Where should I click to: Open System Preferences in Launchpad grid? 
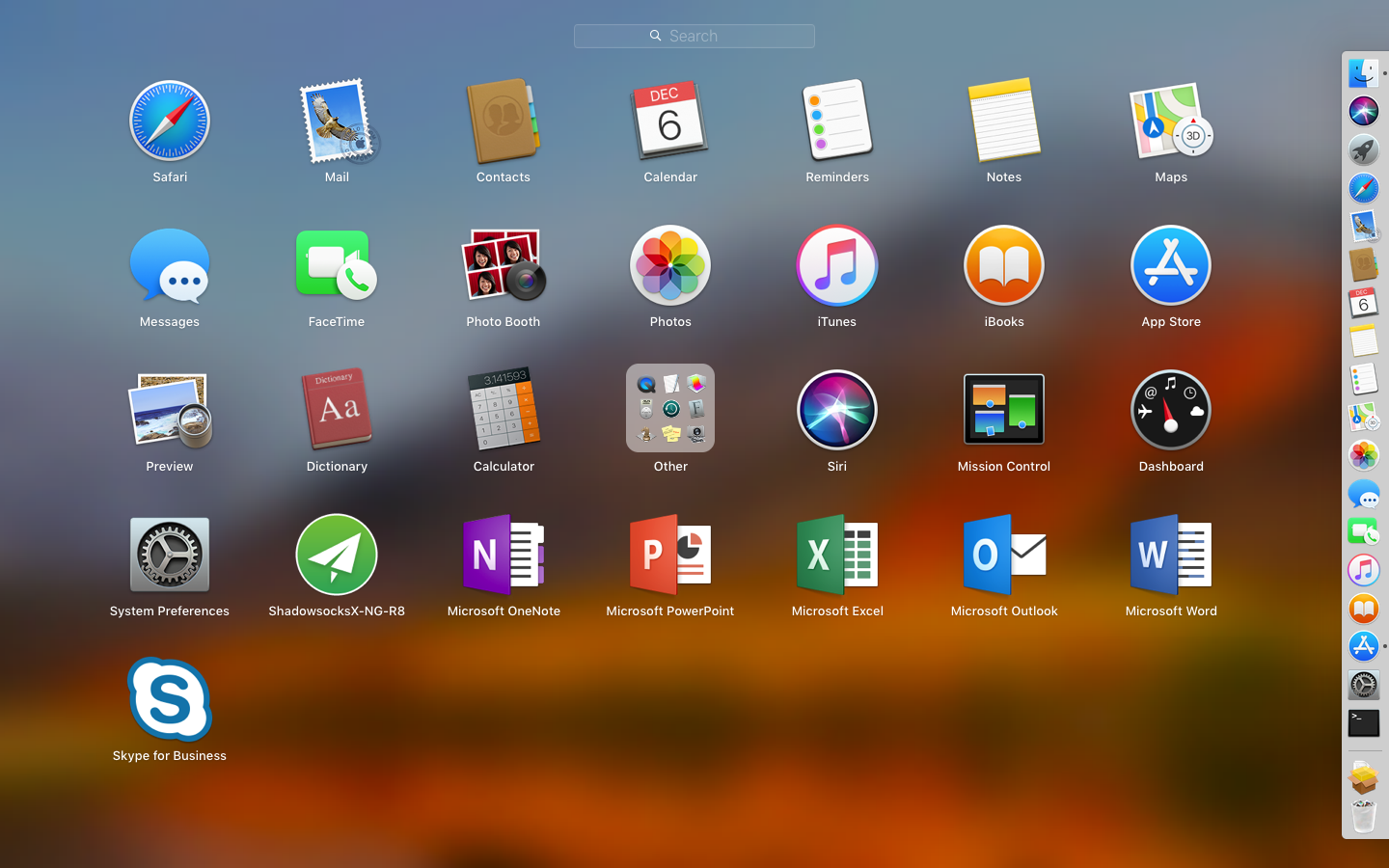170,555
